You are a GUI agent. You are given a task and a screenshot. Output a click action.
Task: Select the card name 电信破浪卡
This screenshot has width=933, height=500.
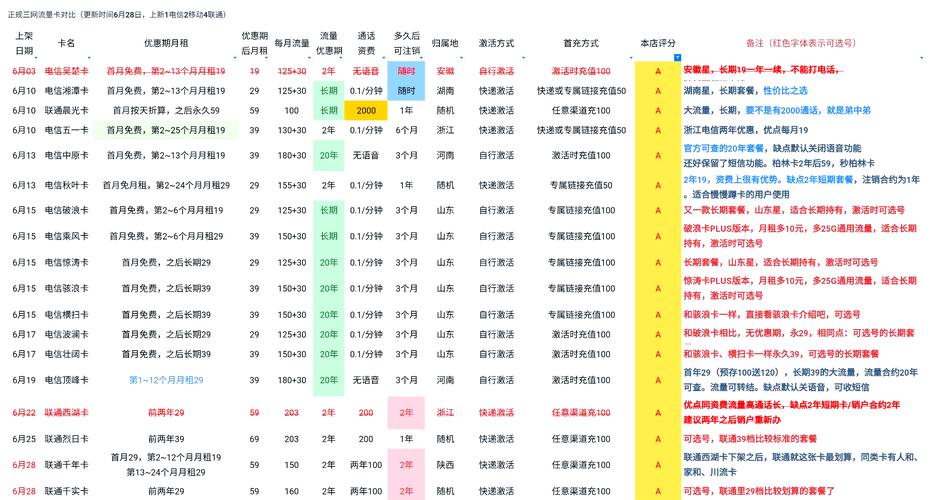tap(67, 210)
